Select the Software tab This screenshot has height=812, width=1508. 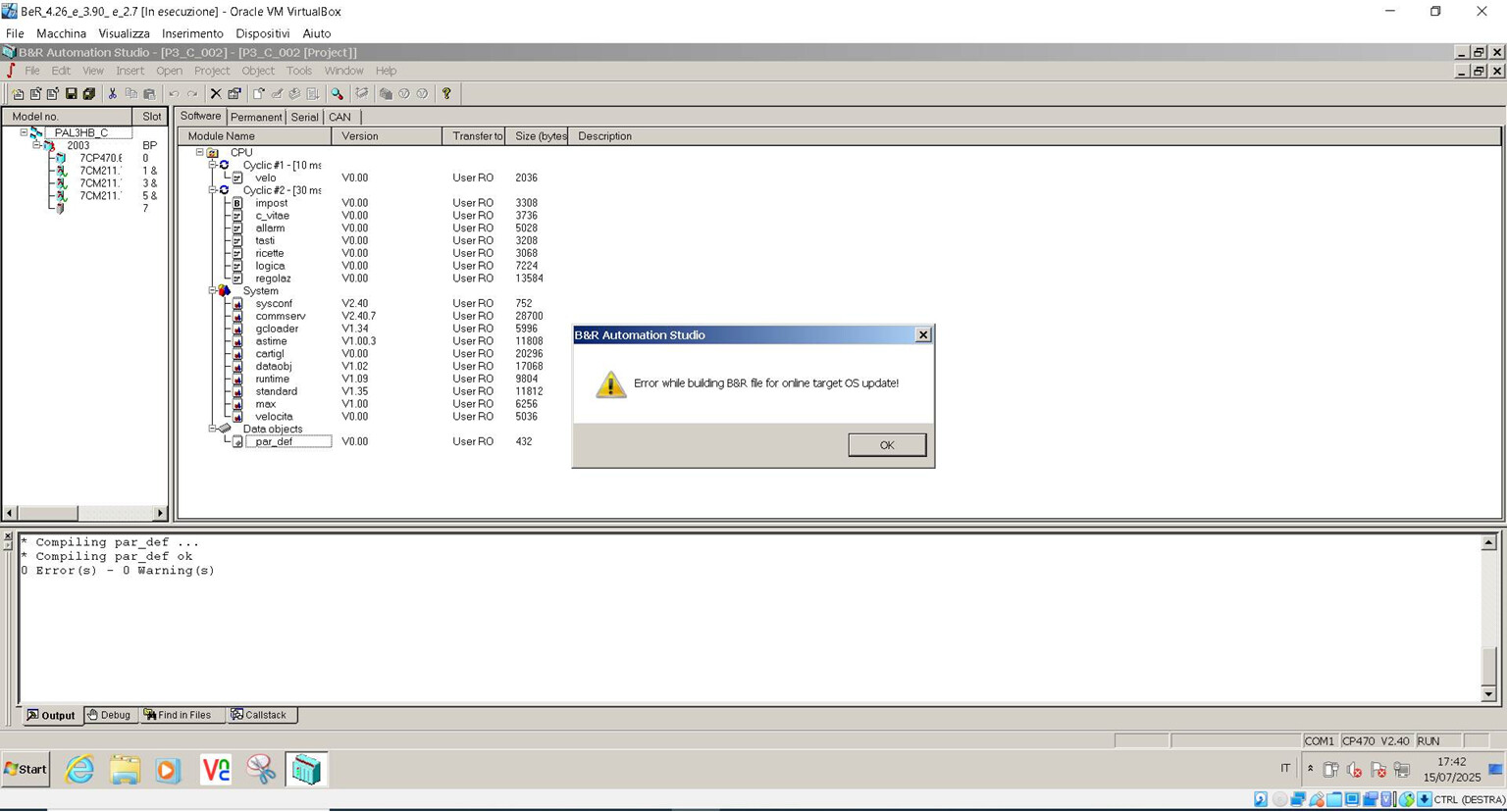coord(201,117)
